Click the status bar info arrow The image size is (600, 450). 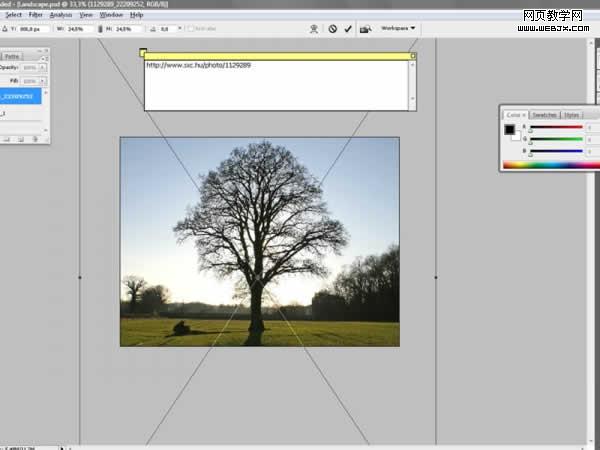coord(62,447)
